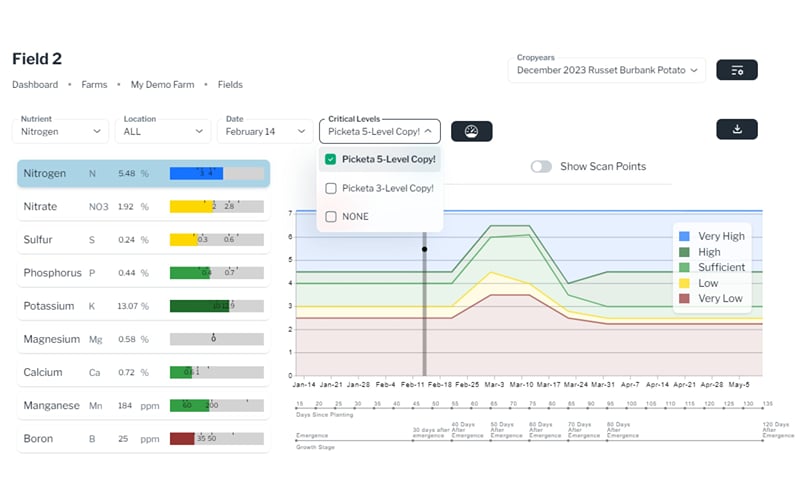The width and height of the screenshot is (809, 501).
Task: Click the Sufficient legend swatch
Action: coord(684,267)
